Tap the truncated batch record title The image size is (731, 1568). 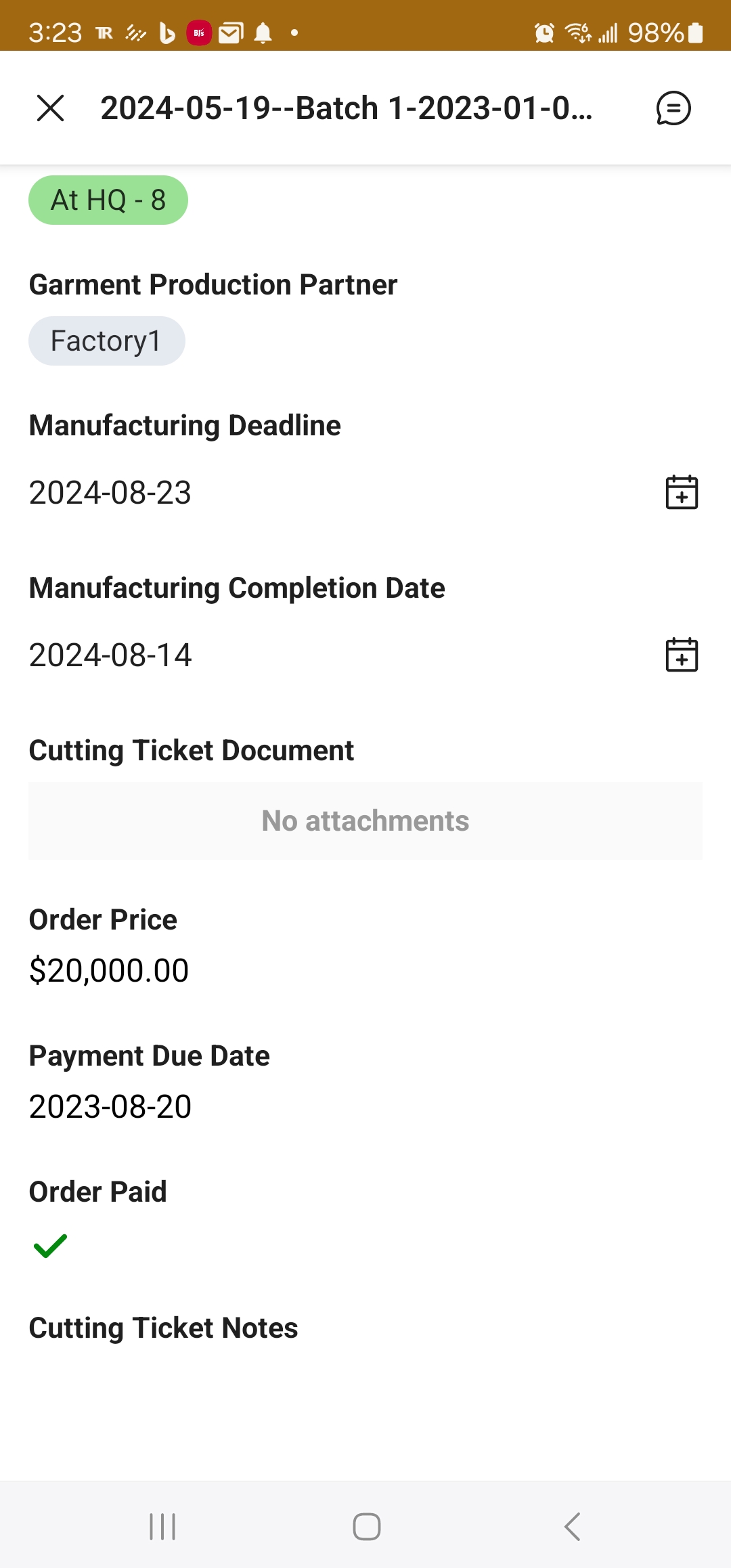tap(347, 108)
